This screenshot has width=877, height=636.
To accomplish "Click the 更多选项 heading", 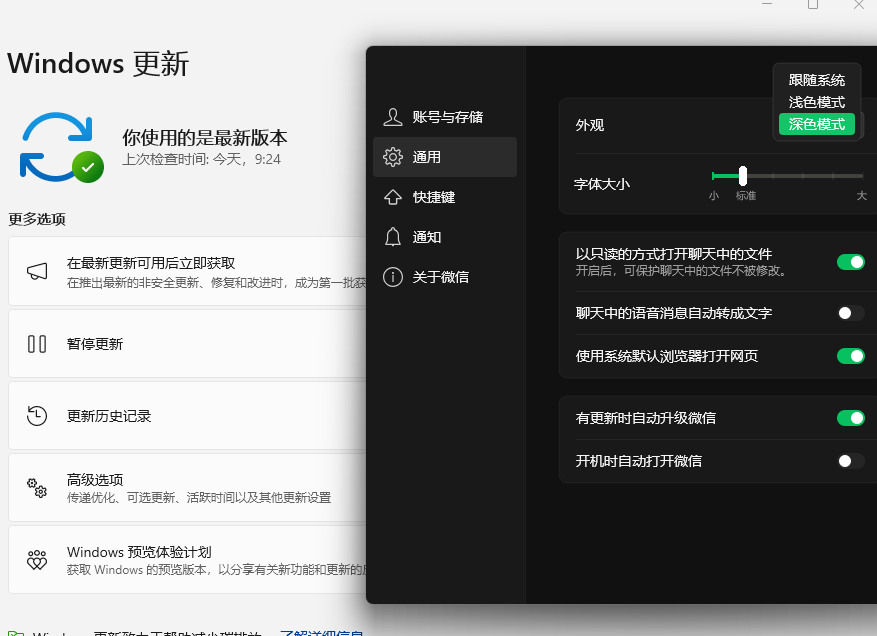I will tap(37, 219).
